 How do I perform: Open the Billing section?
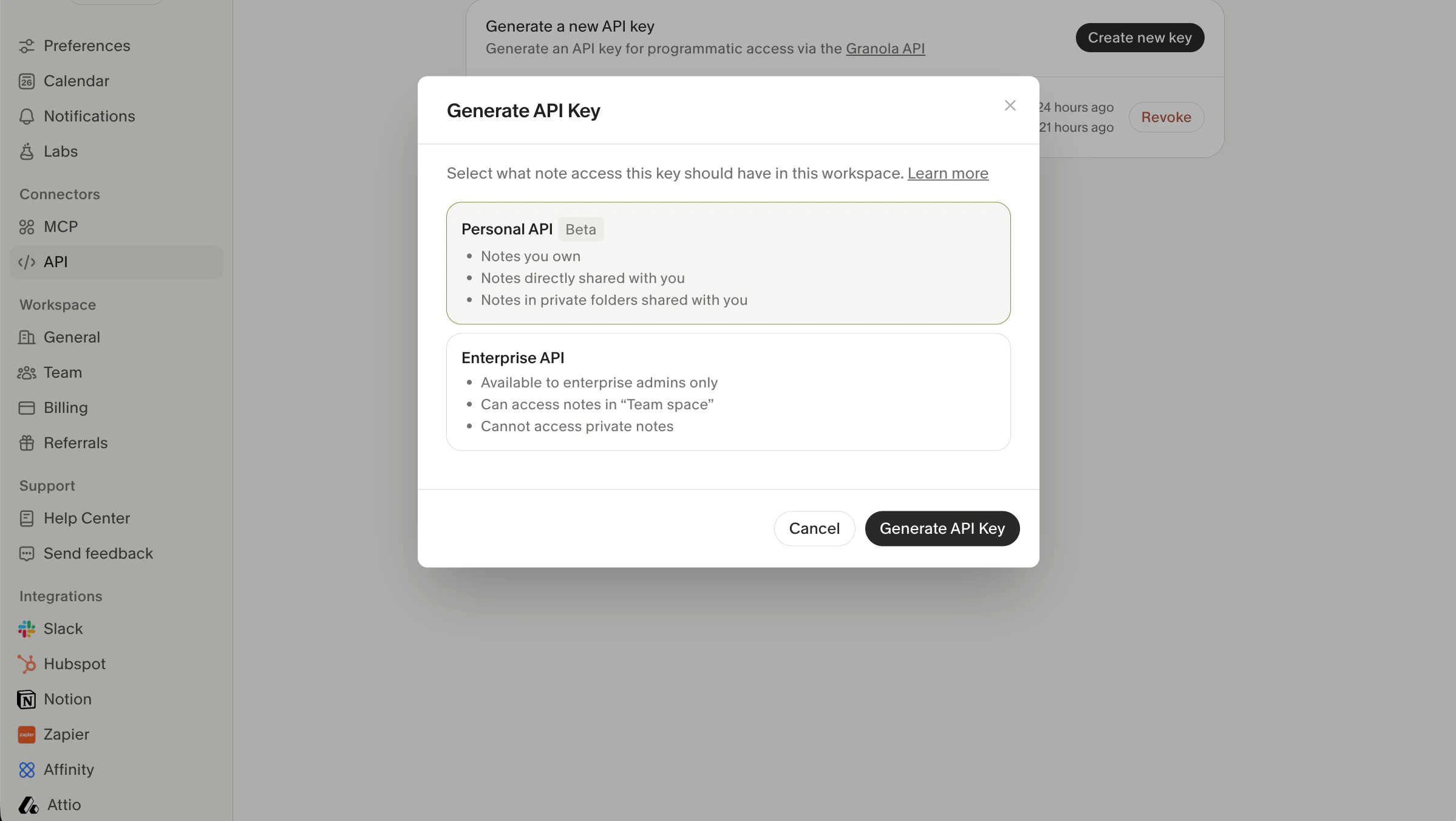coord(65,407)
